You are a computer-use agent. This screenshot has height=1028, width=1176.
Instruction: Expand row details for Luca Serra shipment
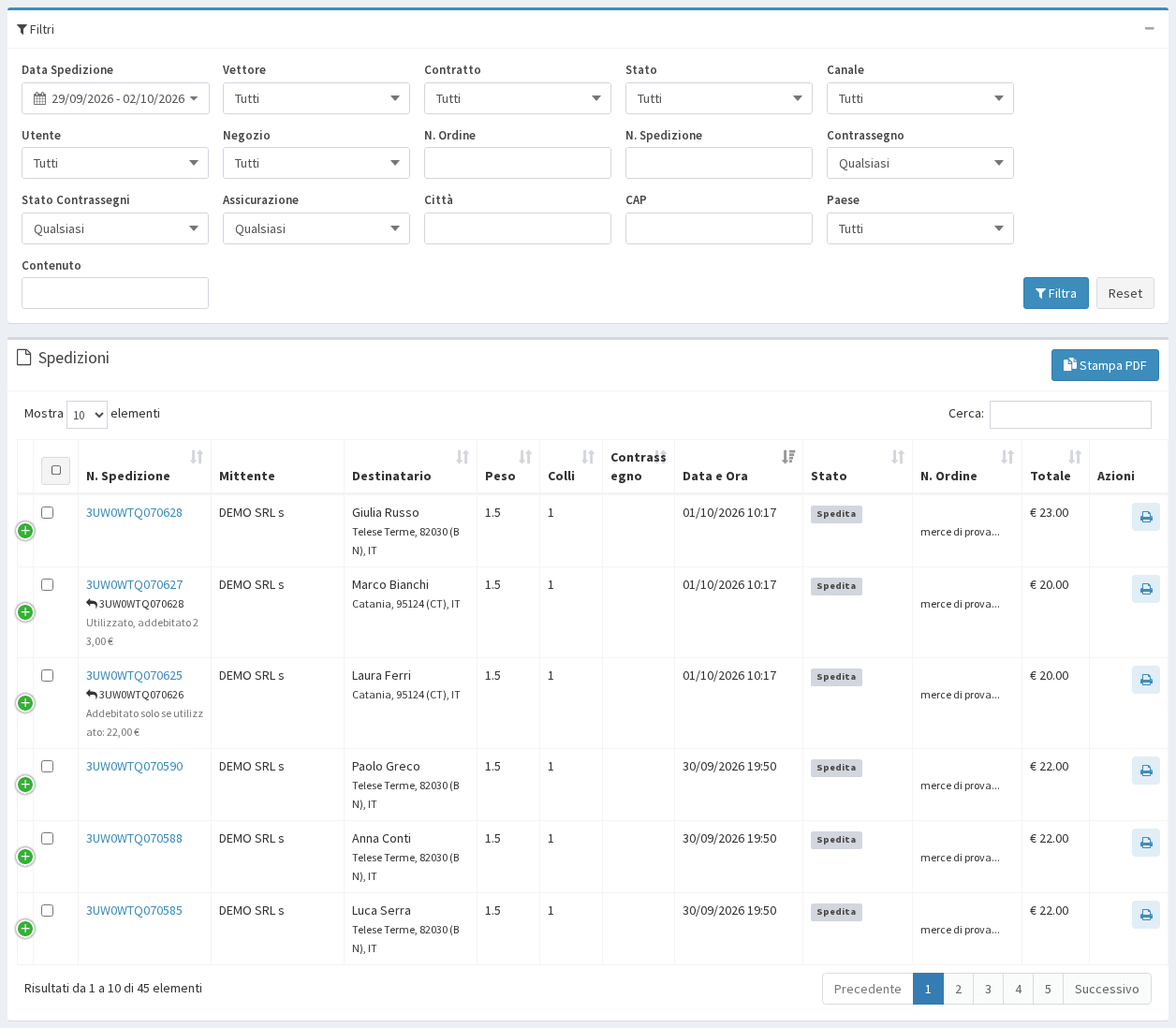pyautogui.click(x=25, y=929)
